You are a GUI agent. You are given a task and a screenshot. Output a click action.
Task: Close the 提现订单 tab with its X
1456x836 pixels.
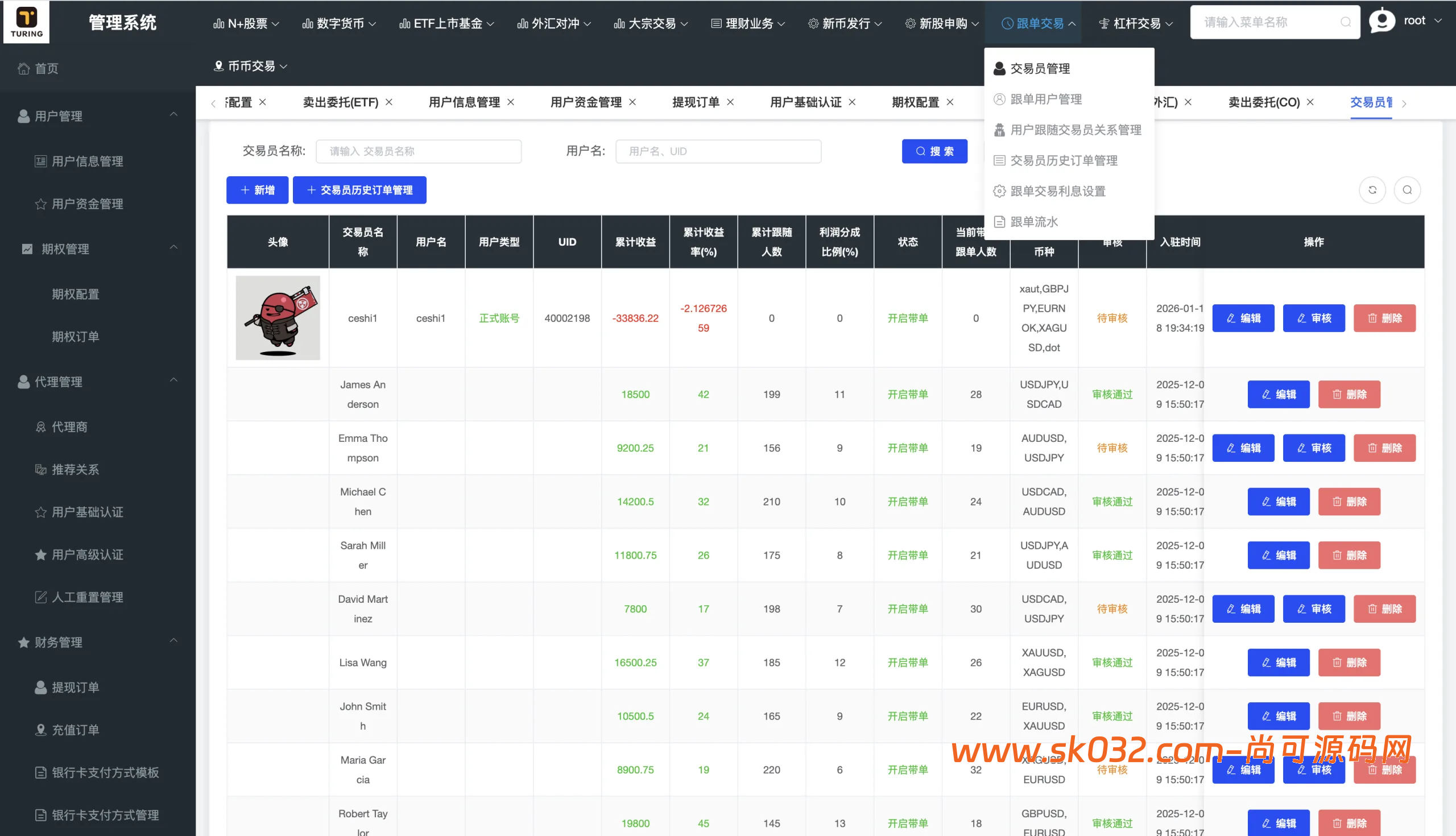click(x=730, y=102)
